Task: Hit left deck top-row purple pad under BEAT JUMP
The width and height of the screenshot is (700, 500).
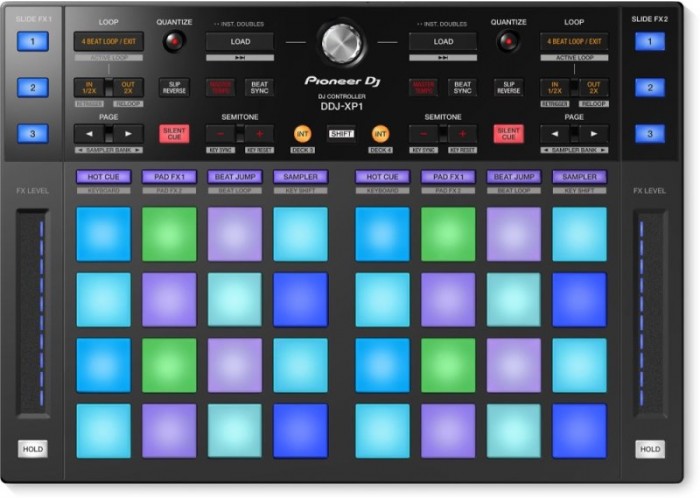Action: 235,234
